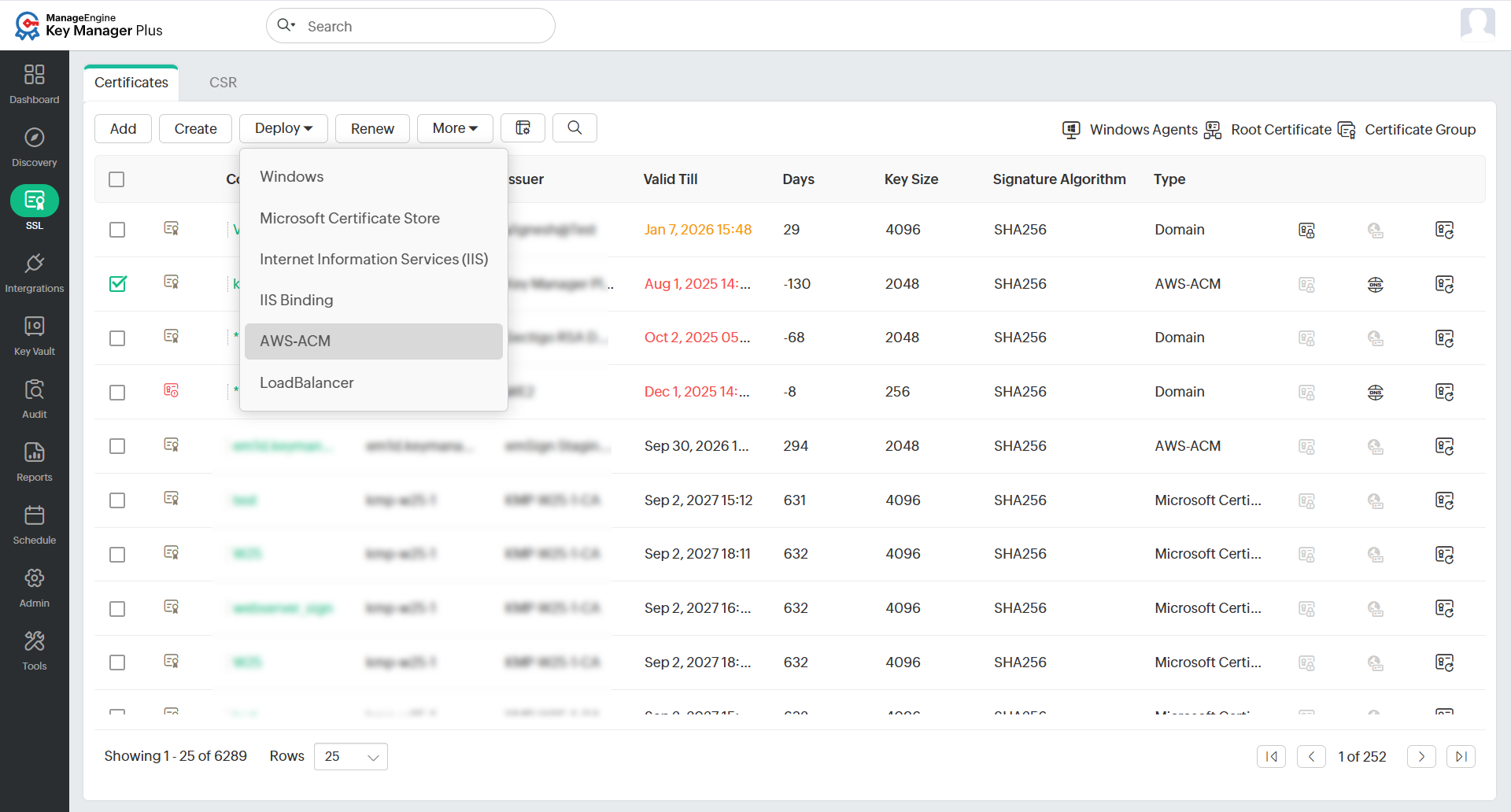Viewport: 1511px width, 812px height.
Task: Sort by the Valid Till column header
Action: coord(671,179)
